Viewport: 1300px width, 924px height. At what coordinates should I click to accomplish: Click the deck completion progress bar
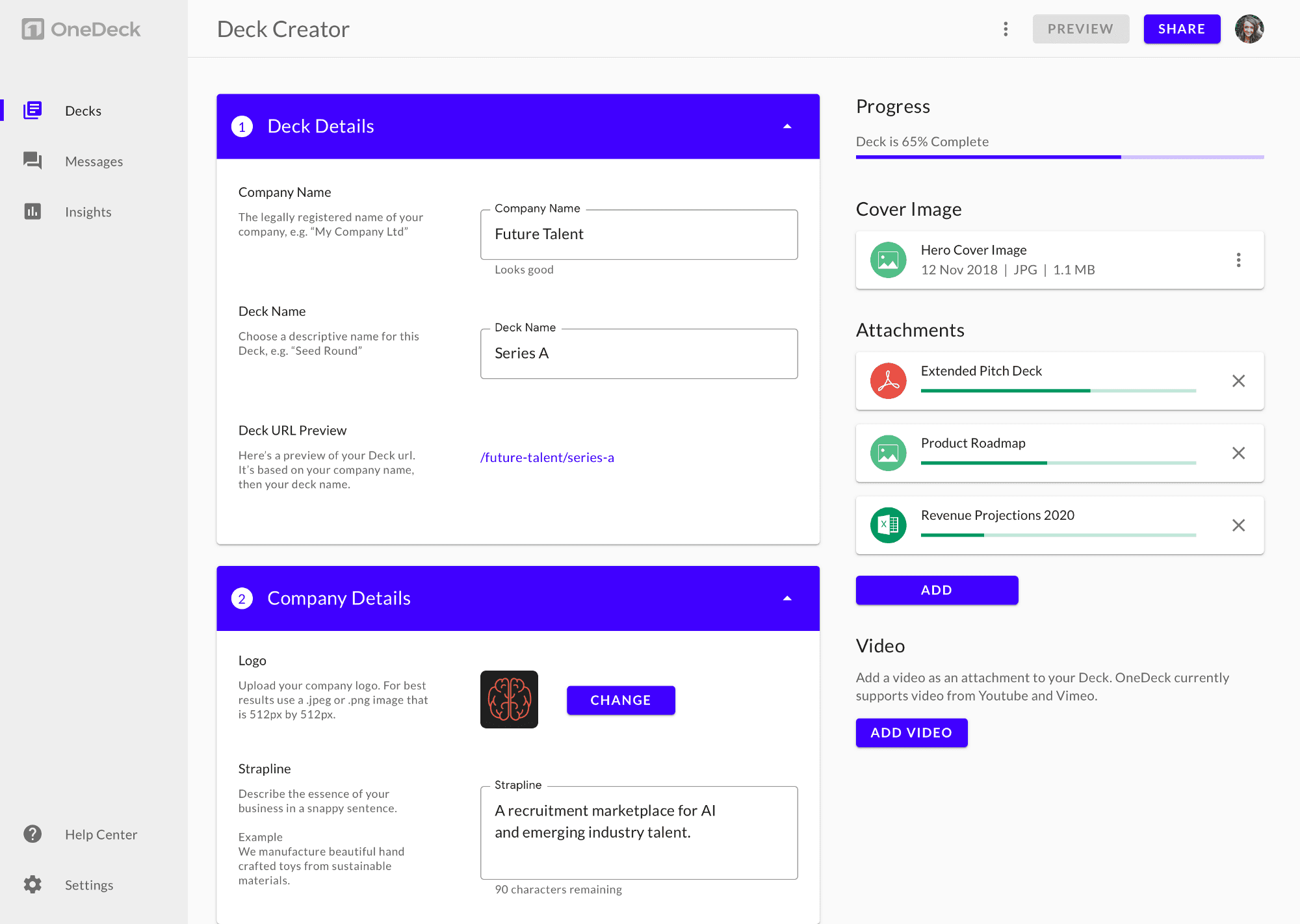coord(1059,157)
